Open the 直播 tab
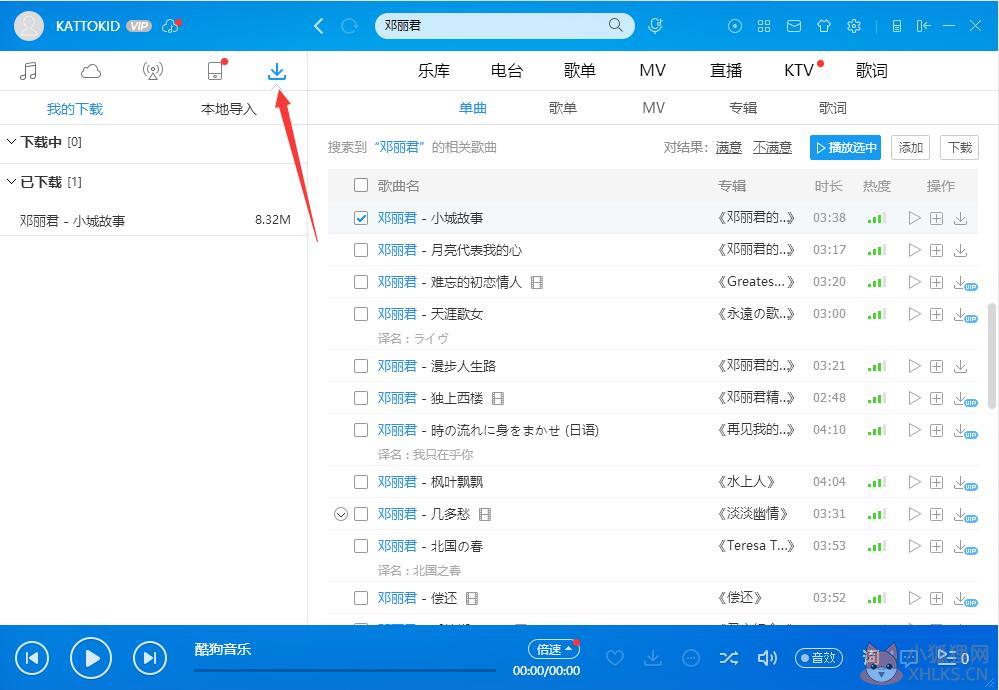The height and width of the screenshot is (690, 999). [x=726, y=71]
